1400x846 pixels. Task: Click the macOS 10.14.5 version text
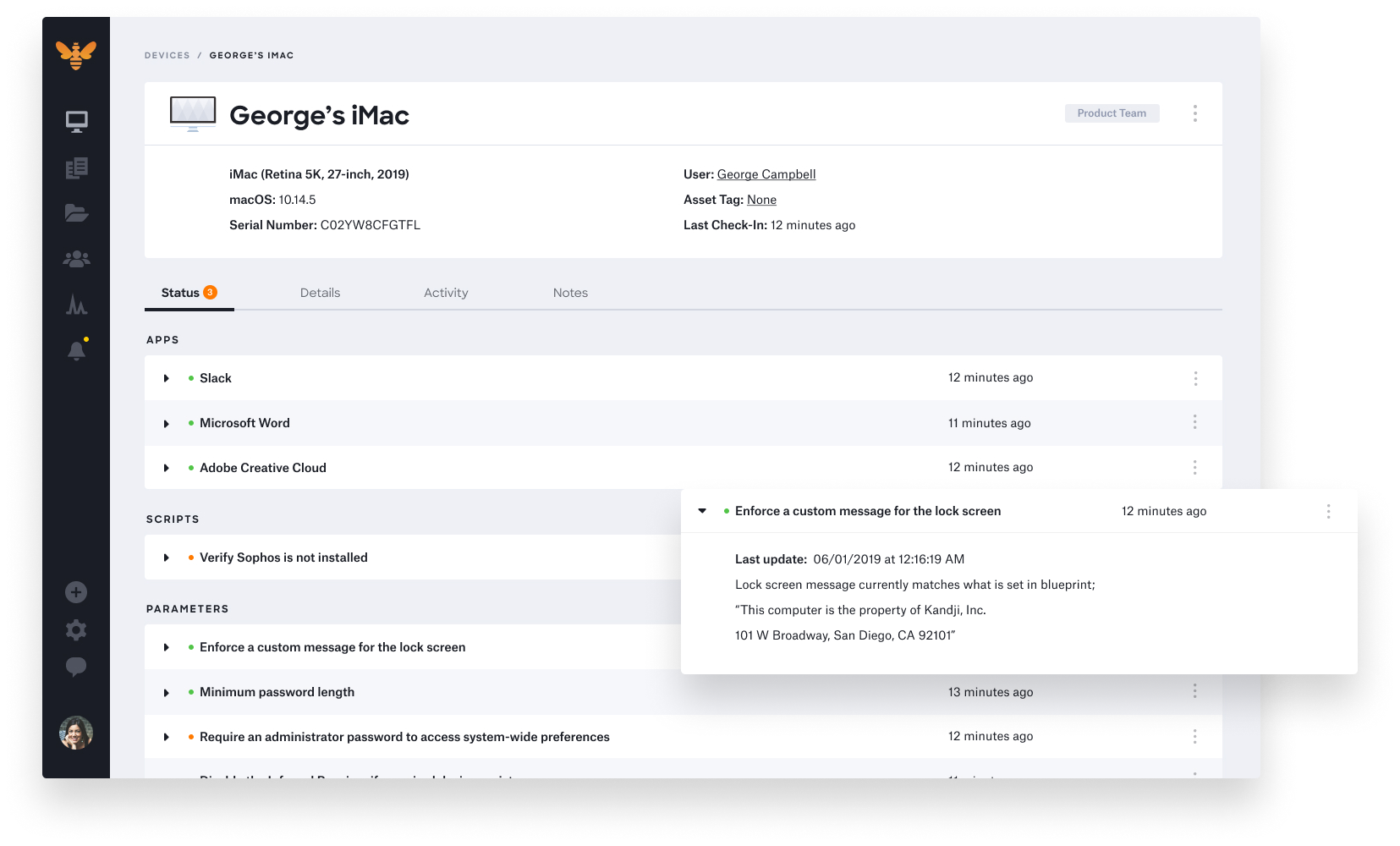[272, 200]
